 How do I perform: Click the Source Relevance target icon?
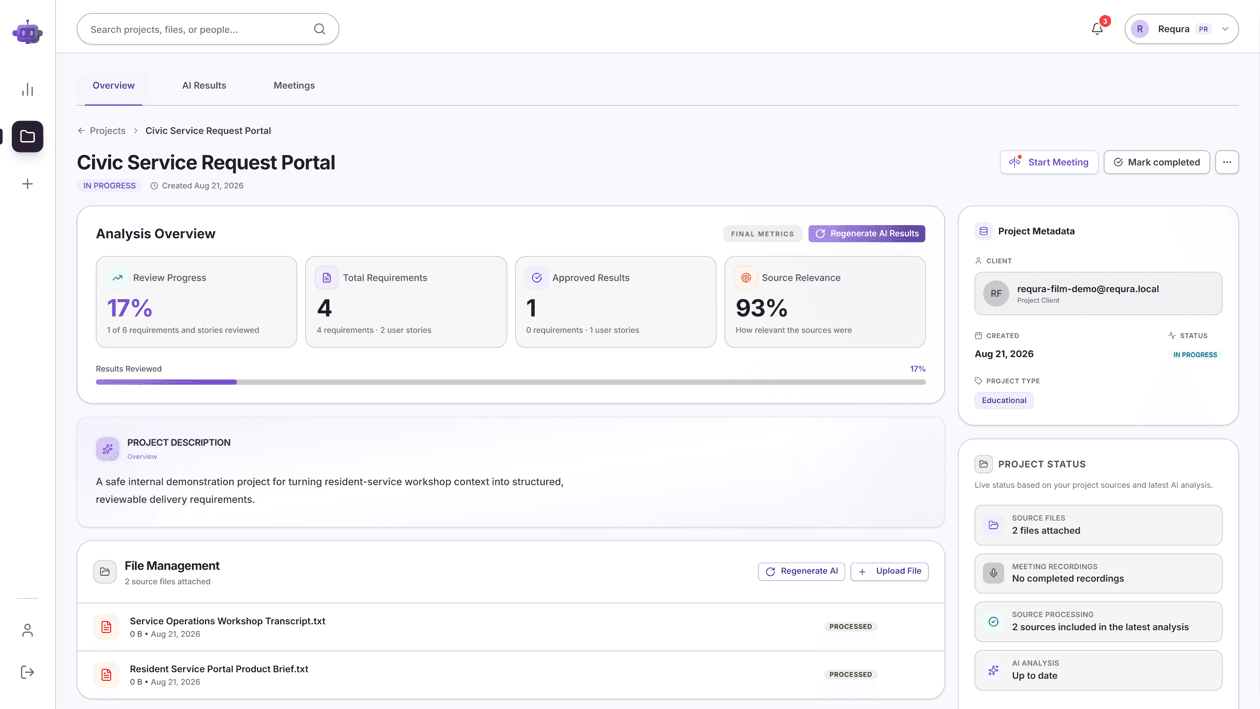tap(746, 278)
